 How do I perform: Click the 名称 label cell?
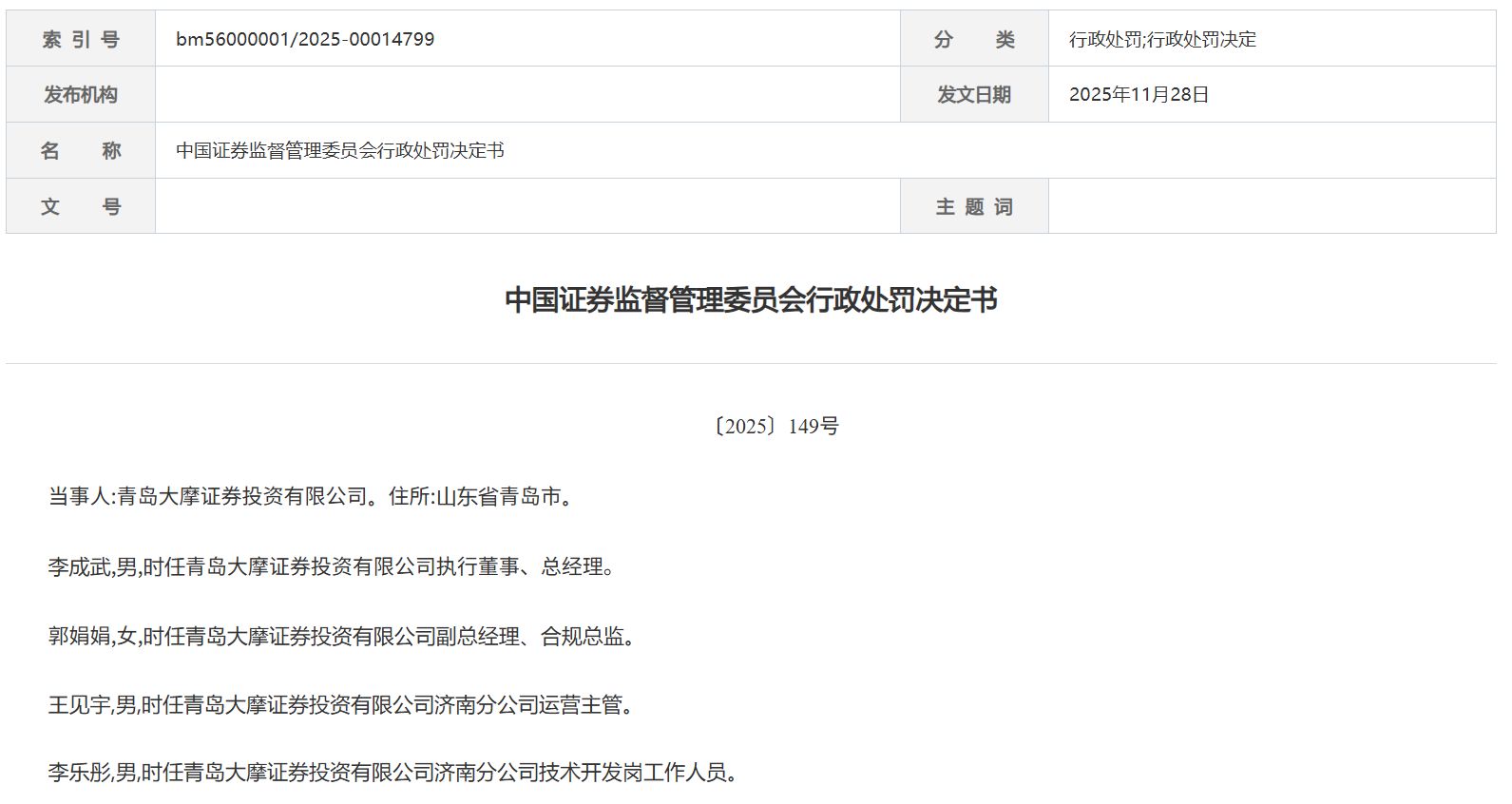[81, 150]
